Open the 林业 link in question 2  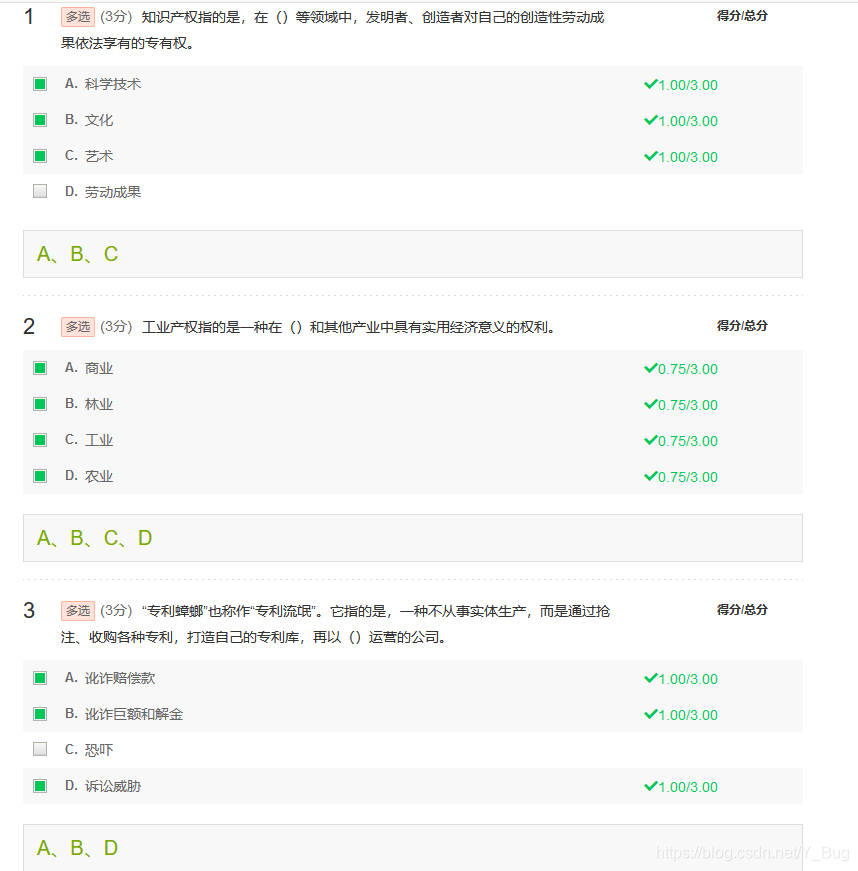pyautogui.click(x=99, y=404)
